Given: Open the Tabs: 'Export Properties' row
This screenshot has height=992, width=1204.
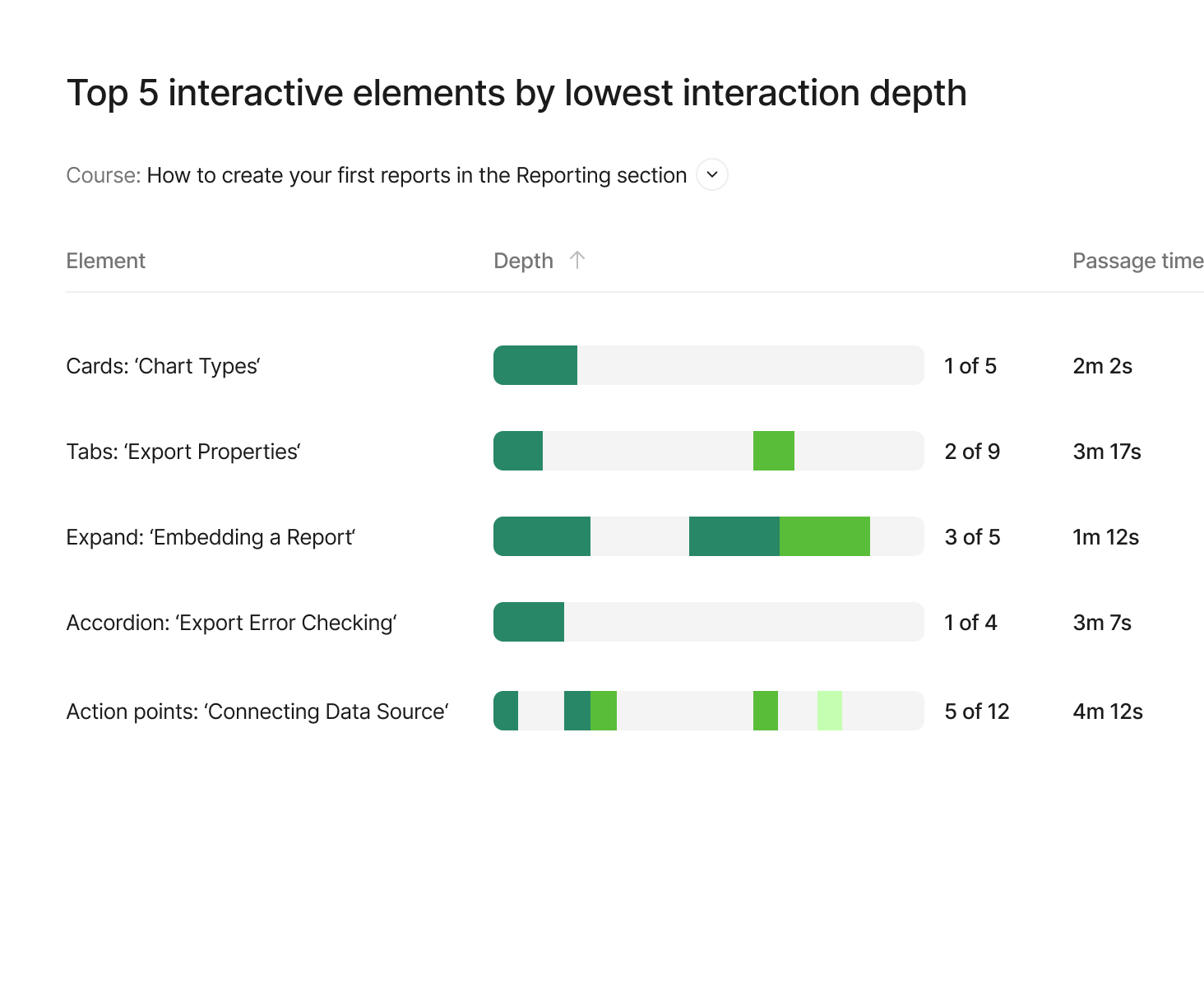Looking at the screenshot, I should pos(183,452).
